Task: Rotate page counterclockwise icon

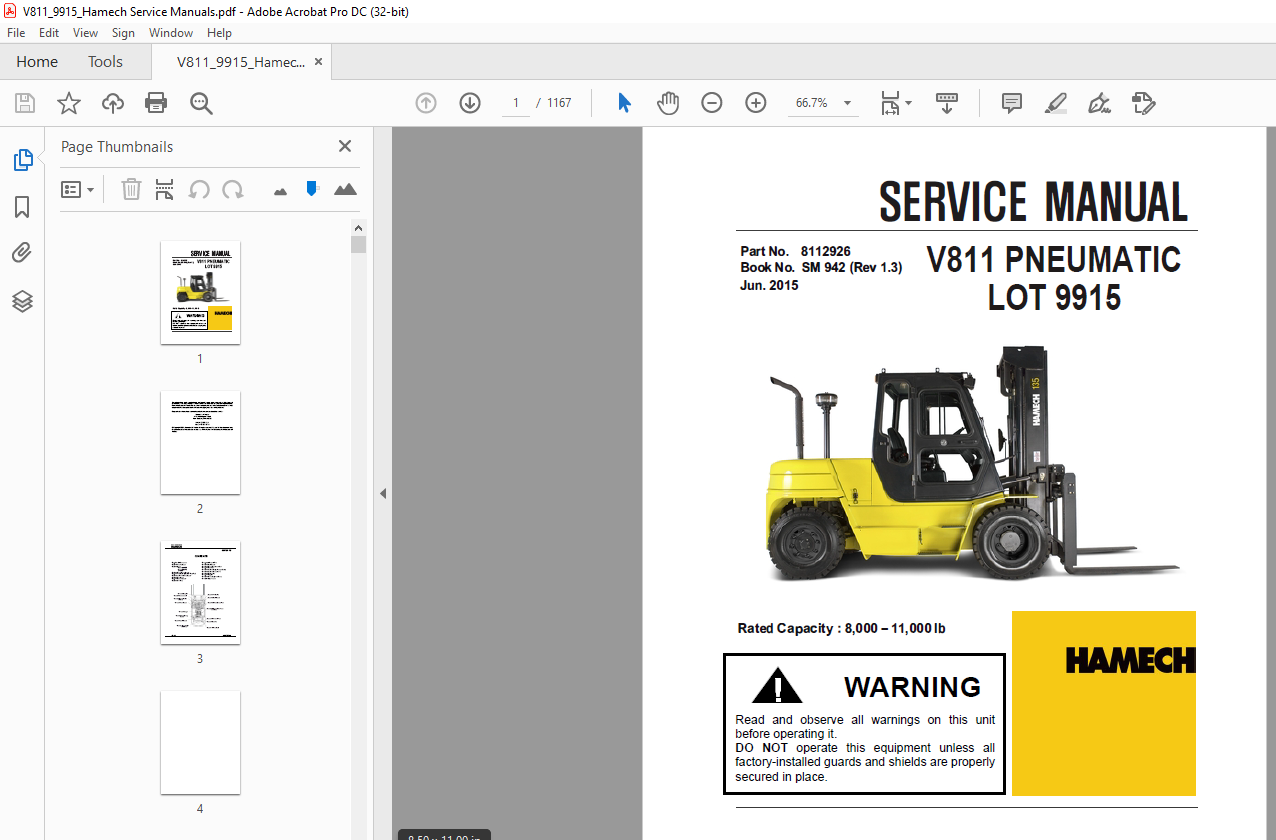Action: 199,189
